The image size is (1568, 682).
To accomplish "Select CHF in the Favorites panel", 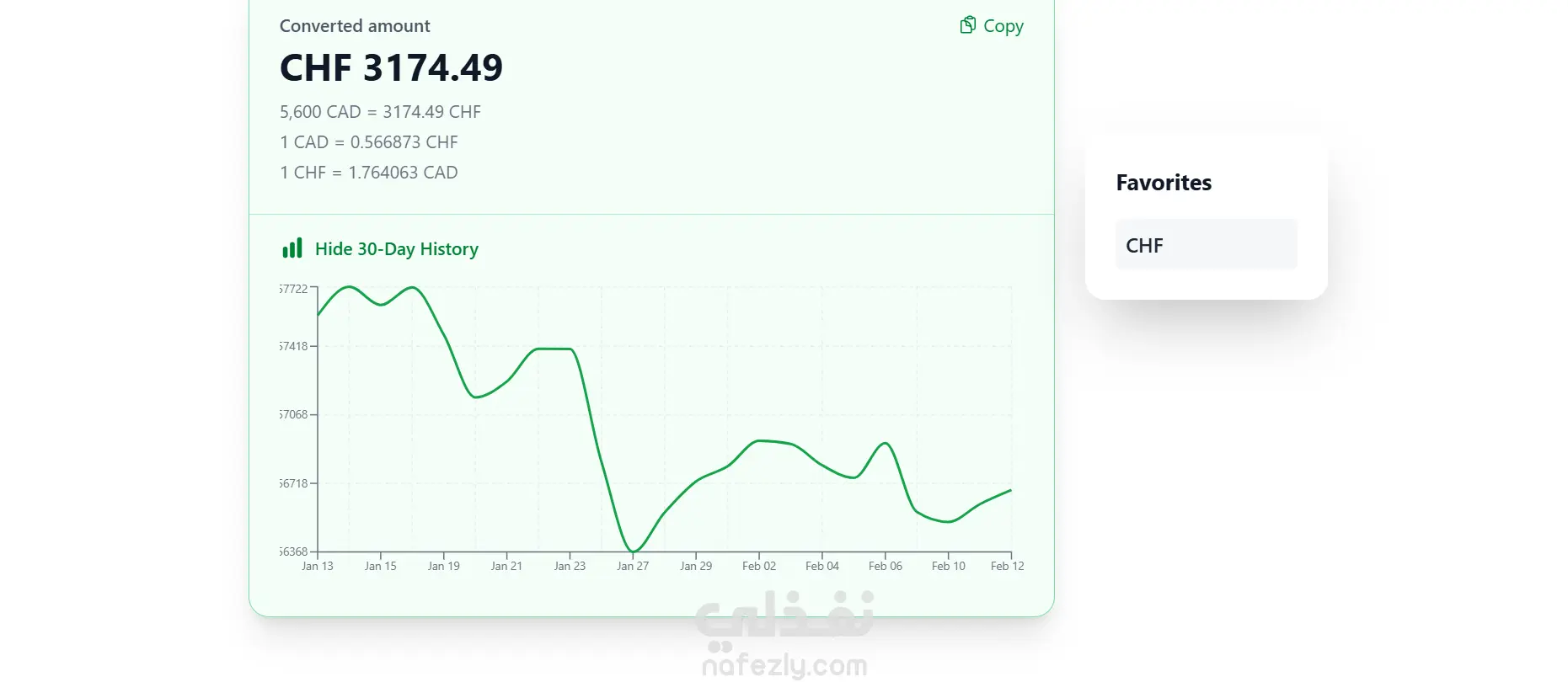I will [1206, 245].
